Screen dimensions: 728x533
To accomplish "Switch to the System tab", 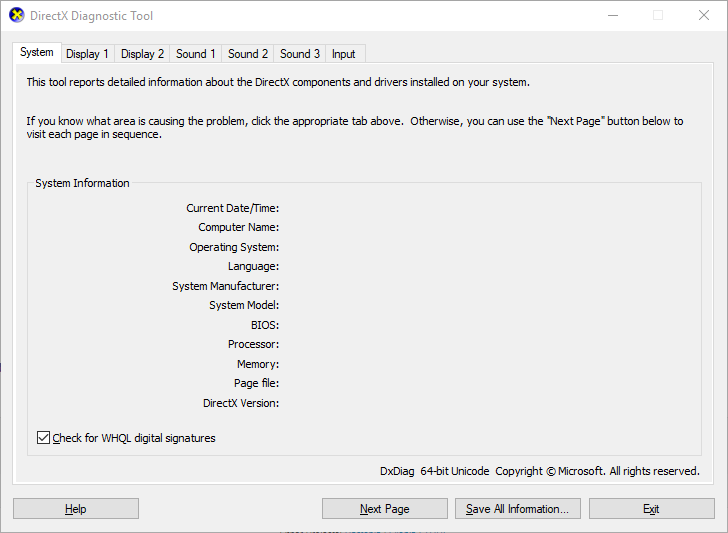I will coord(37,52).
